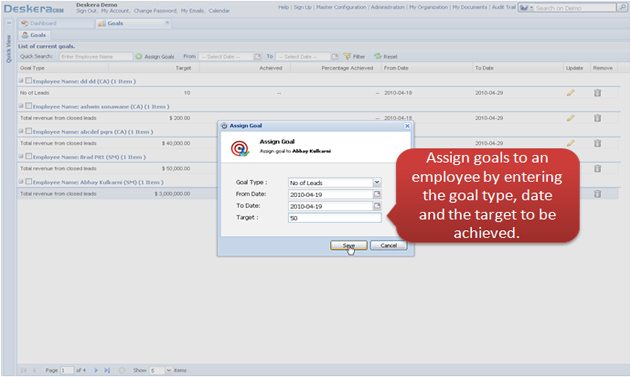Check the box for employee abcdef pqrs
Viewport: 631px width, 377px height.
click(x=29, y=131)
